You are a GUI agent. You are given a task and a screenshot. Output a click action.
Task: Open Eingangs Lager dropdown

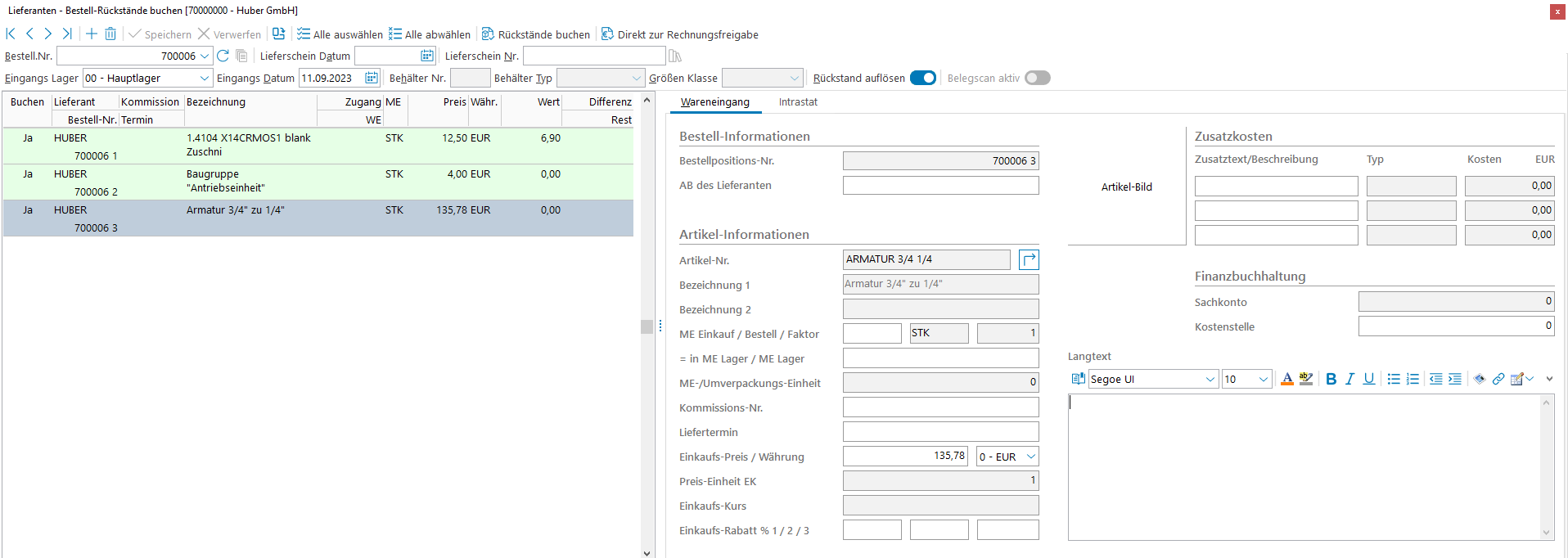(x=204, y=78)
